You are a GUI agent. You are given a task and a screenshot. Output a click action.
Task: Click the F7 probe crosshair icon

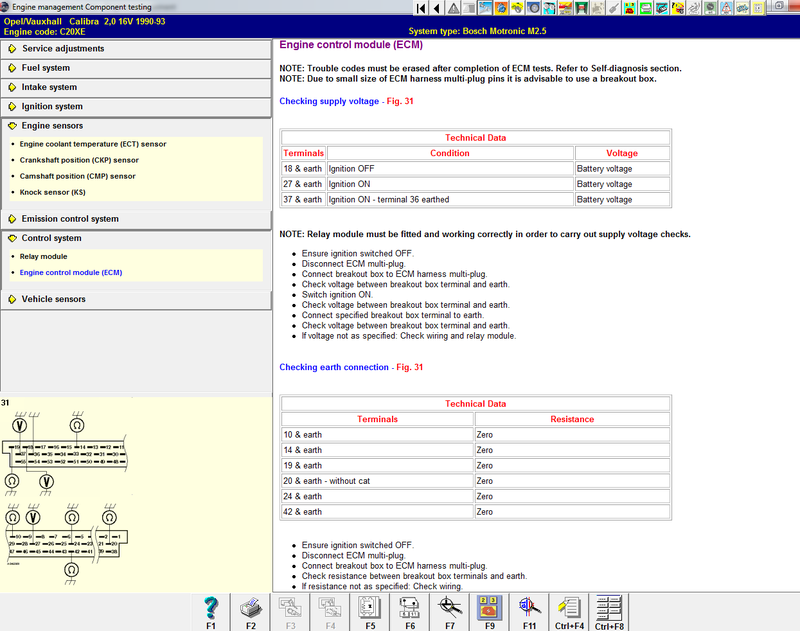pos(449,612)
